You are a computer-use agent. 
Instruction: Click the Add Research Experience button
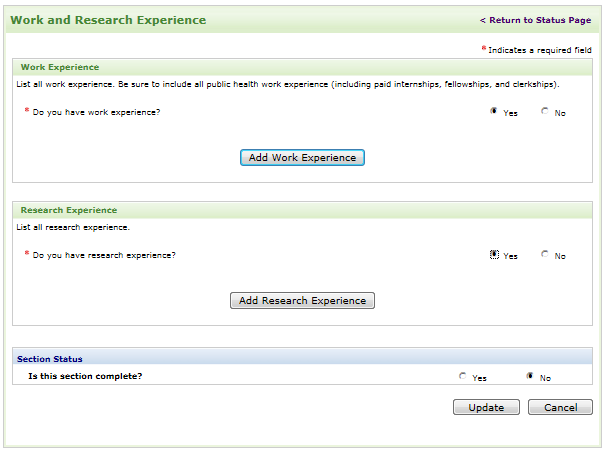[x=302, y=300]
